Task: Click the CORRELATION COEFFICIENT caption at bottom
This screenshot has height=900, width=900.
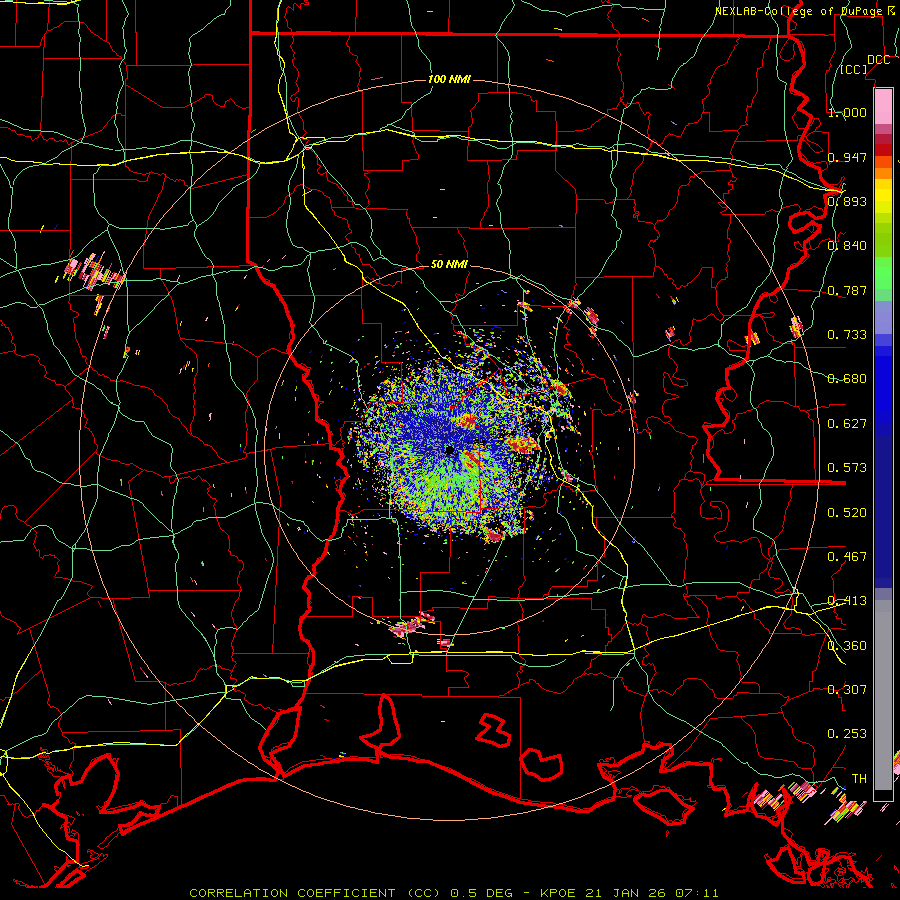Action: click(315, 893)
